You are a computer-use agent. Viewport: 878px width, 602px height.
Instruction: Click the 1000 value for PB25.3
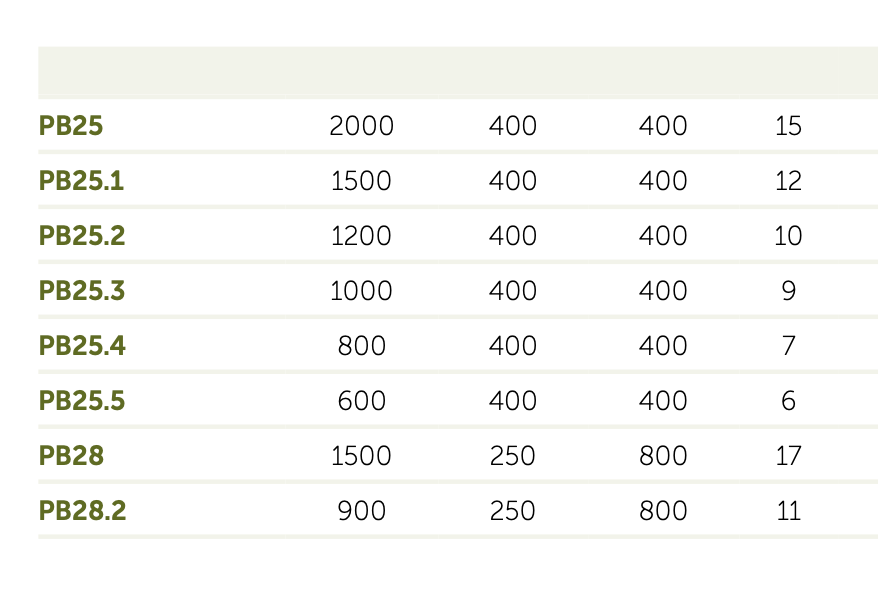coord(361,291)
